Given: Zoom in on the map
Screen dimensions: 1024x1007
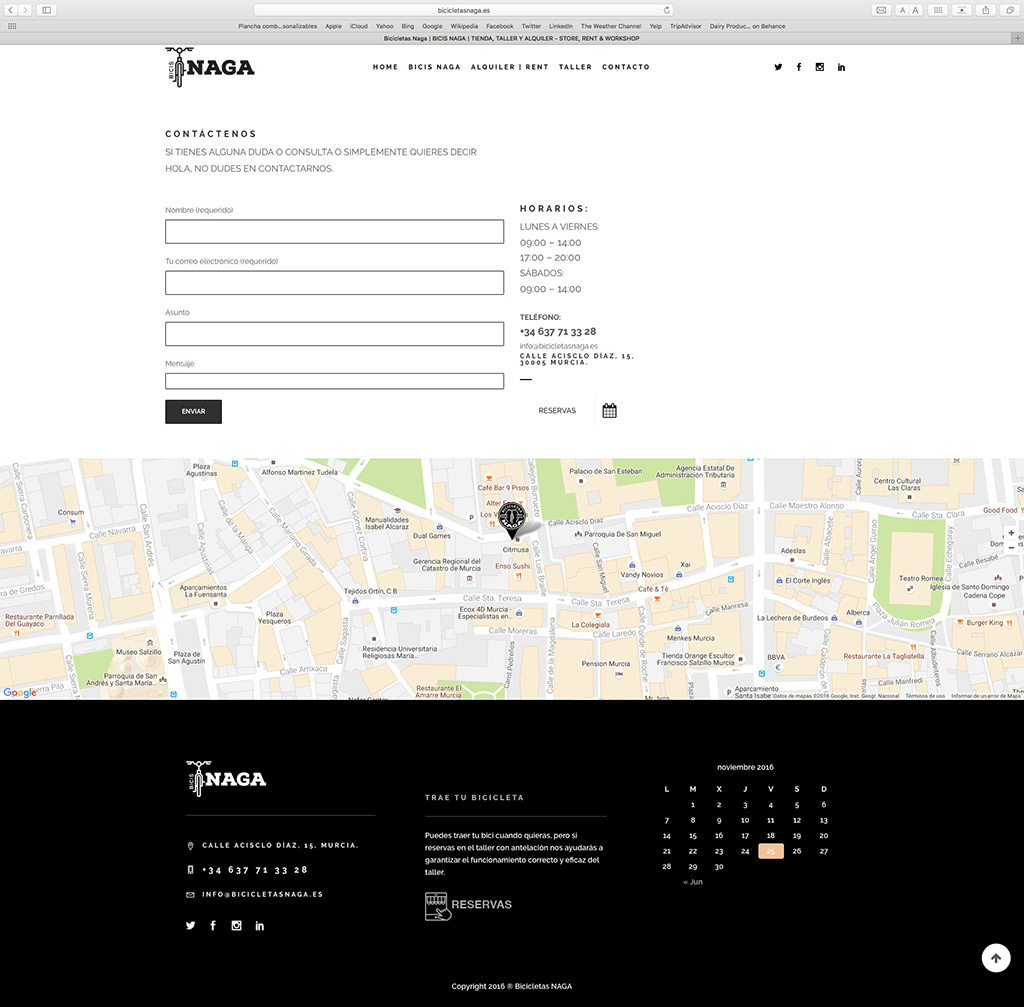Looking at the screenshot, I should click(x=1011, y=533).
